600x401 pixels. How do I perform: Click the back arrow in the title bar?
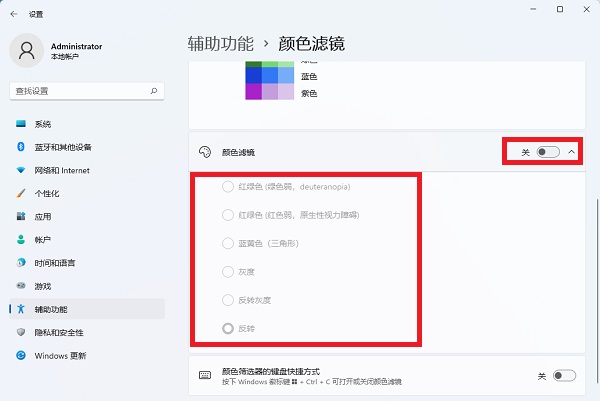click(x=12, y=13)
